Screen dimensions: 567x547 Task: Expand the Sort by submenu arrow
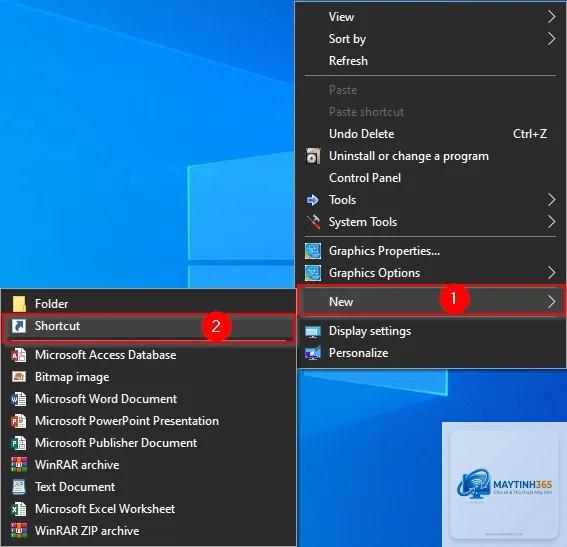point(551,39)
